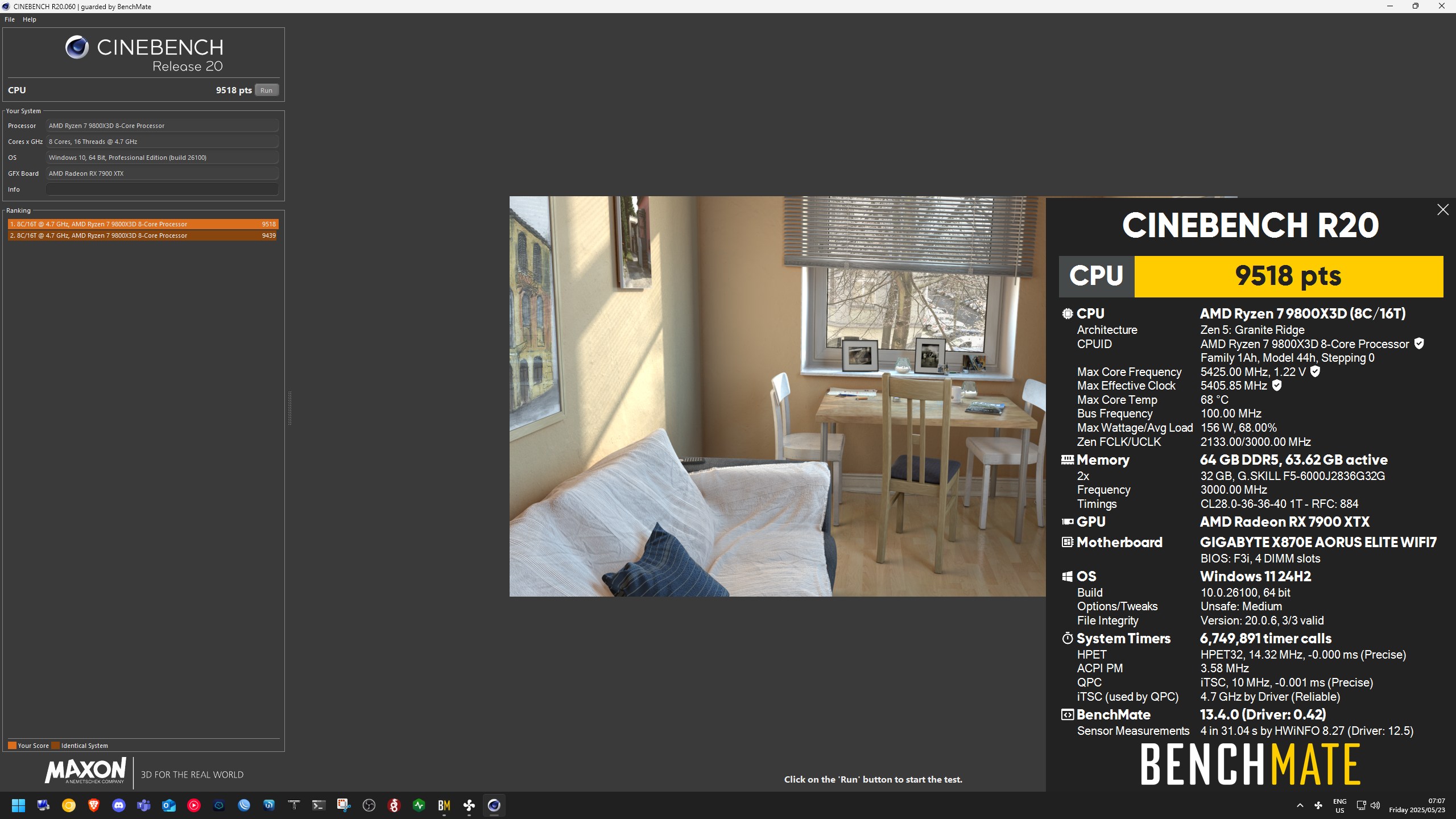Click the yellow 9518 pts score banner
This screenshot has height=819, width=1456.
point(1289,276)
